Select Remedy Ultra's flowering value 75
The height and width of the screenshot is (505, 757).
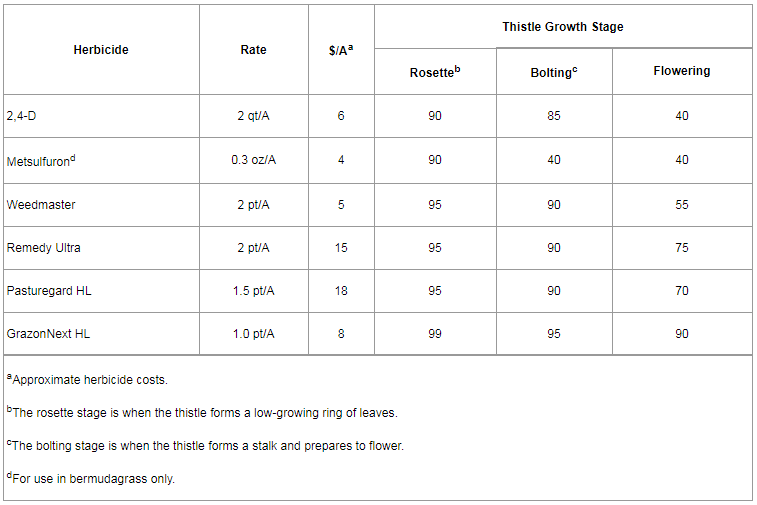[x=682, y=248]
